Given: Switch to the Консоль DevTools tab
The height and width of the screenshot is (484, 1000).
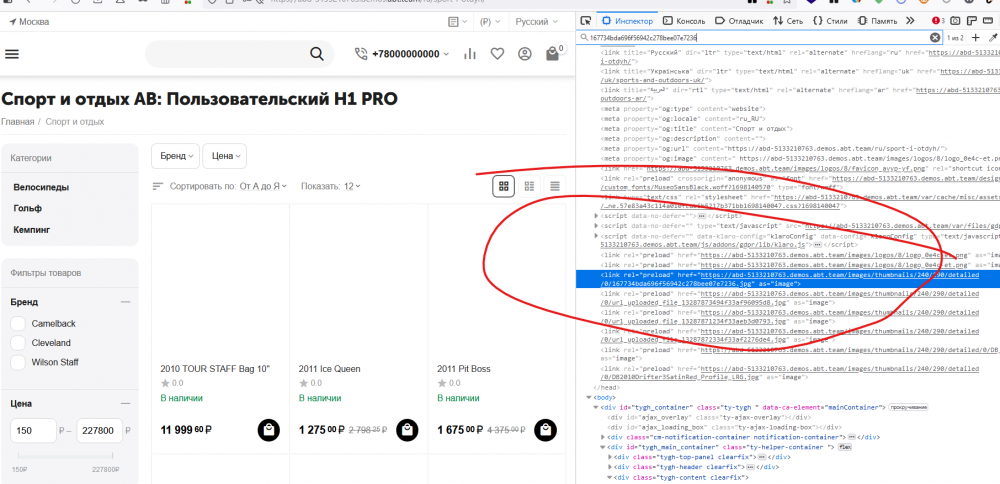Looking at the screenshot, I should (x=685, y=20).
